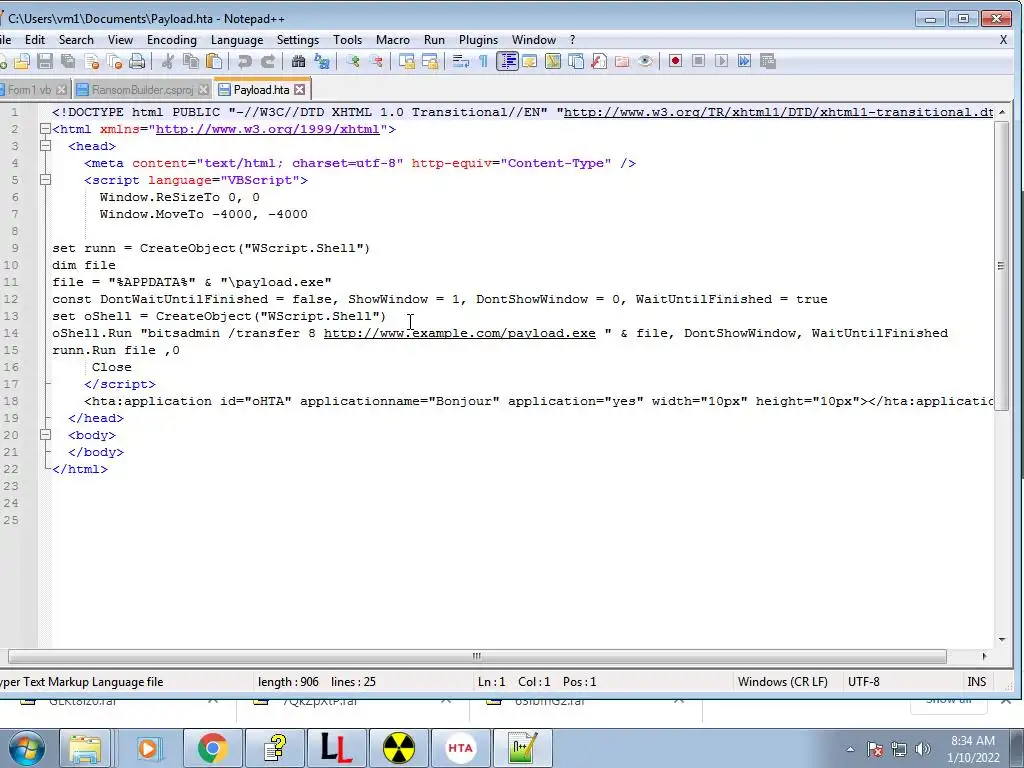Open the Tools menu
Screen dimensions: 1024x768
tap(347, 40)
